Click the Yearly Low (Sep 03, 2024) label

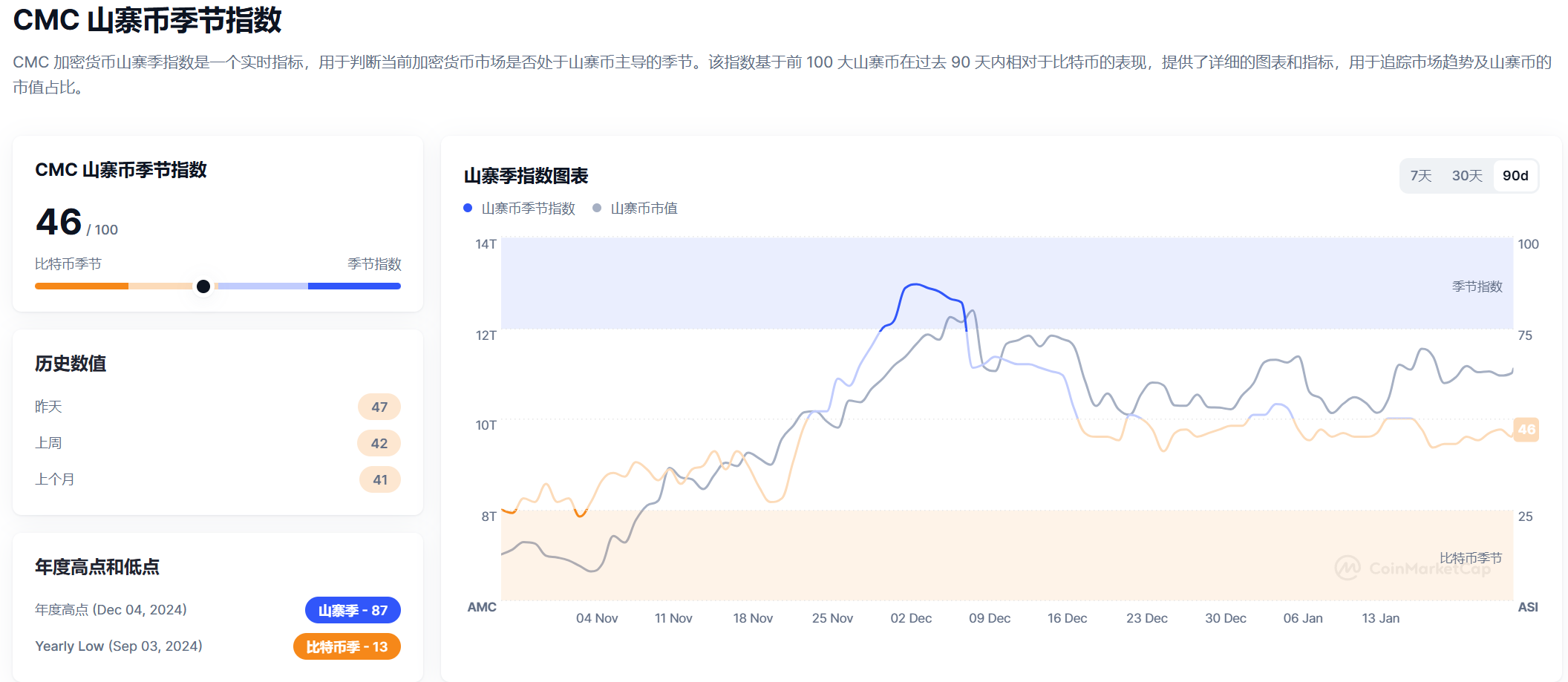click(120, 646)
